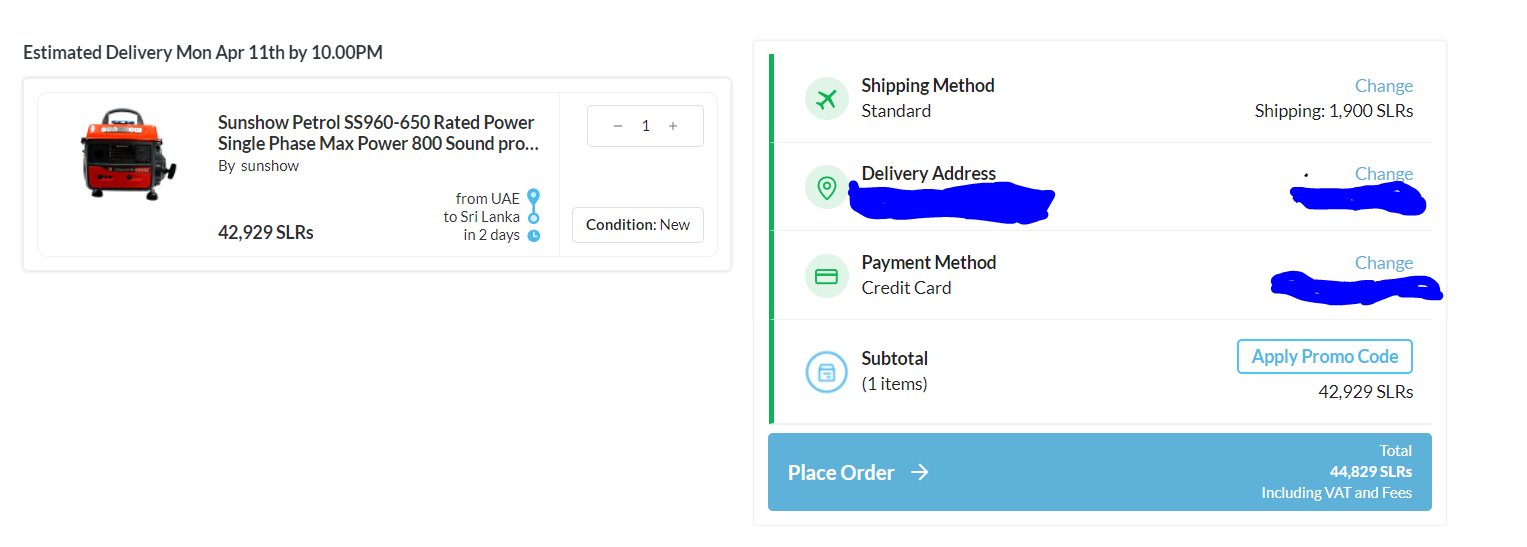The height and width of the screenshot is (547, 1527).
Task: Click the route circle icon beside 'to Sri Lanka'
Action: point(533,217)
